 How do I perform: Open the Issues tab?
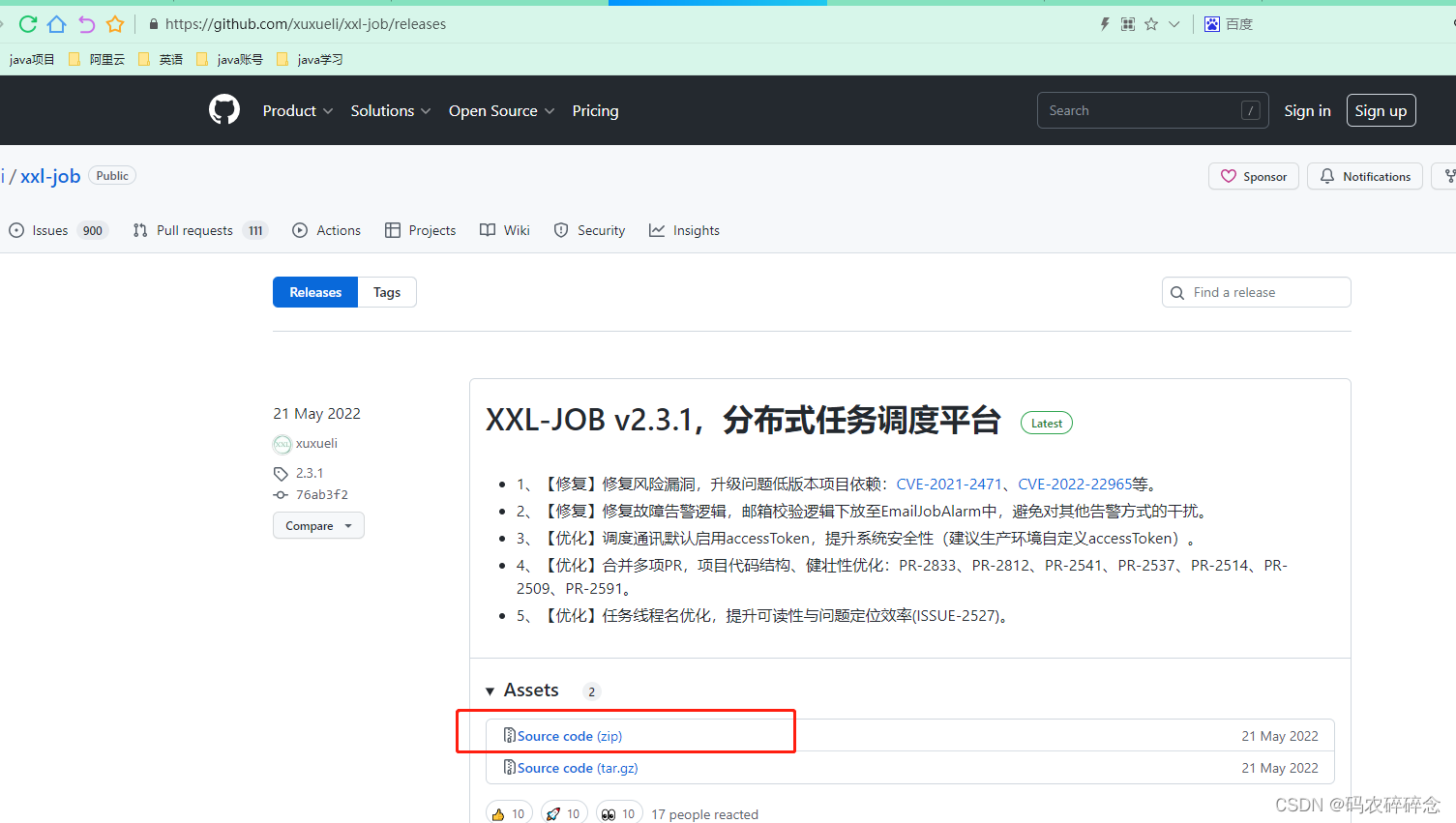pyautogui.click(x=58, y=230)
